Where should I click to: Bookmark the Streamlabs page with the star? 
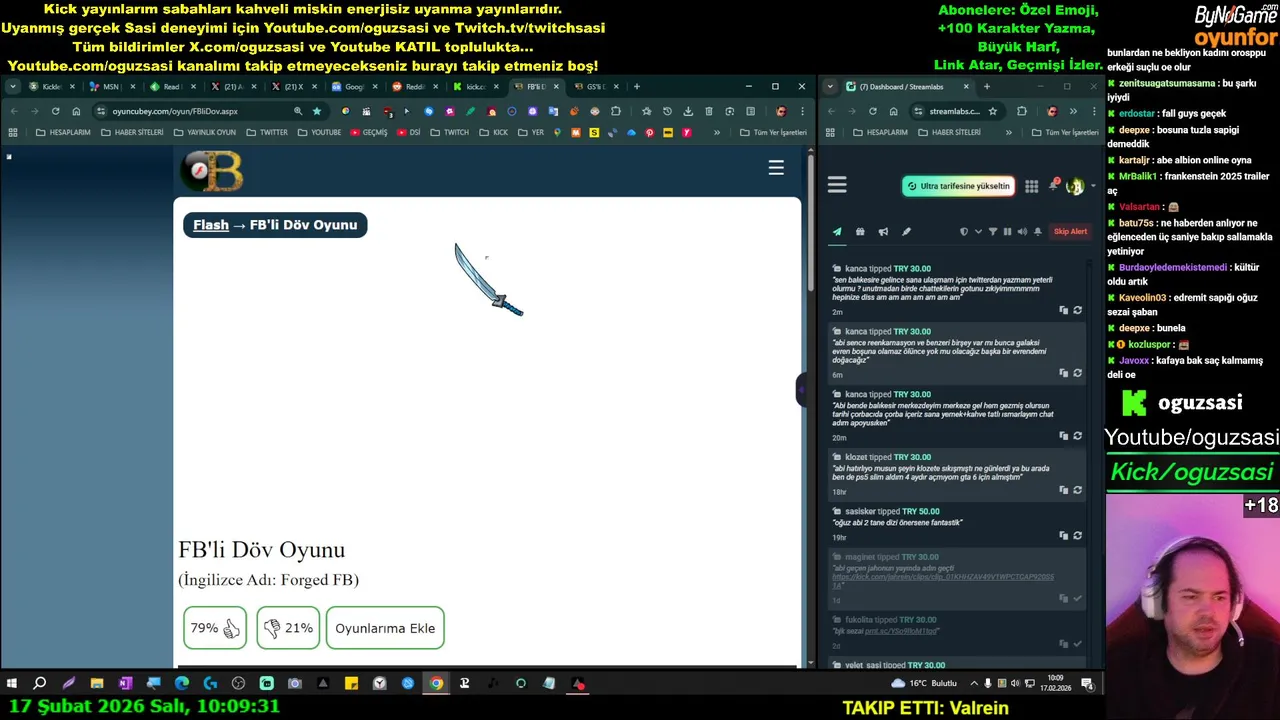pos(992,111)
